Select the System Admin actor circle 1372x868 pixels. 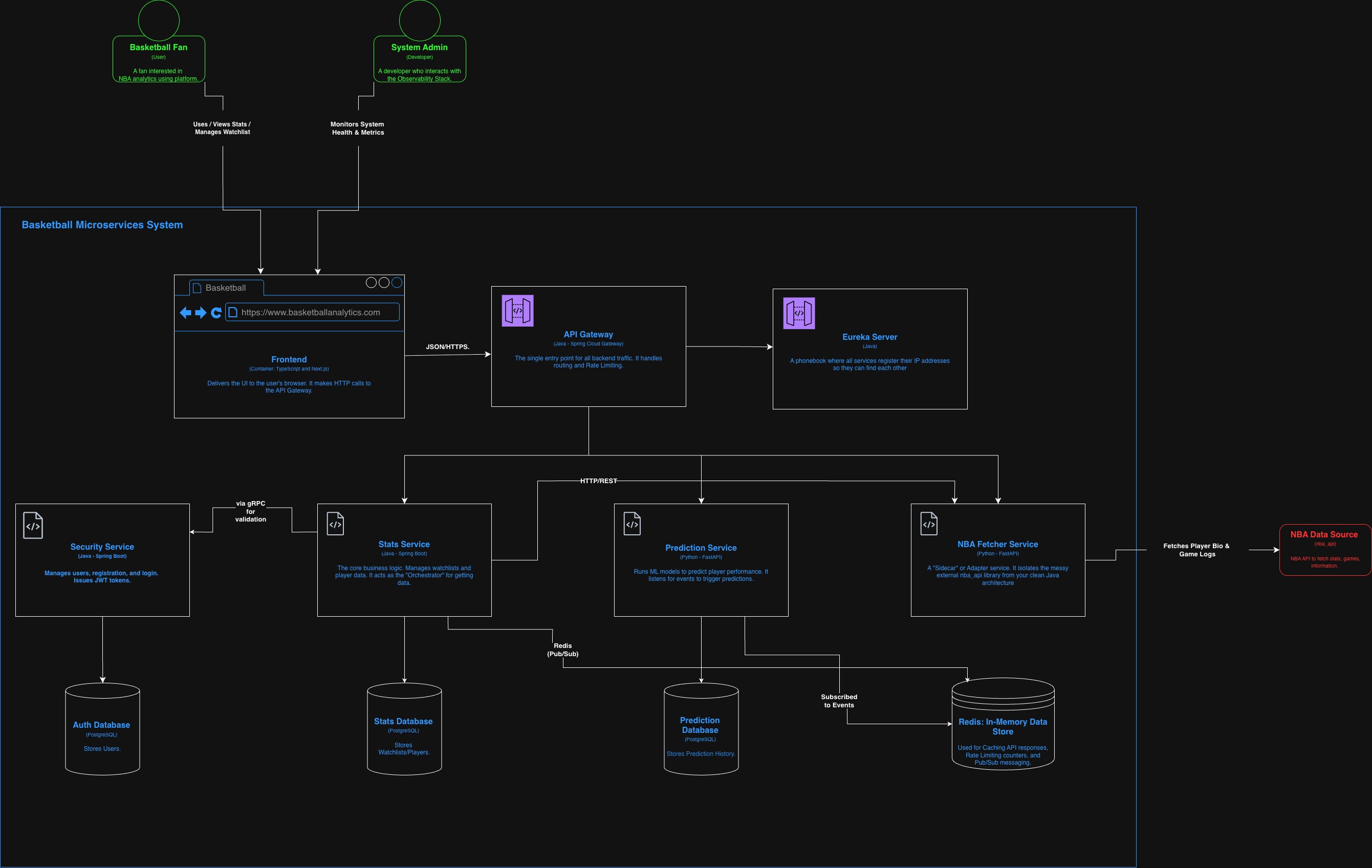[419, 20]
